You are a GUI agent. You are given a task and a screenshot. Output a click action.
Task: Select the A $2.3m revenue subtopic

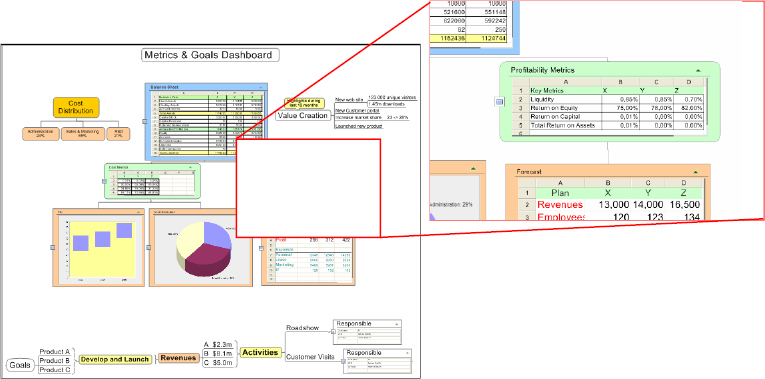(x=219, y=344)
